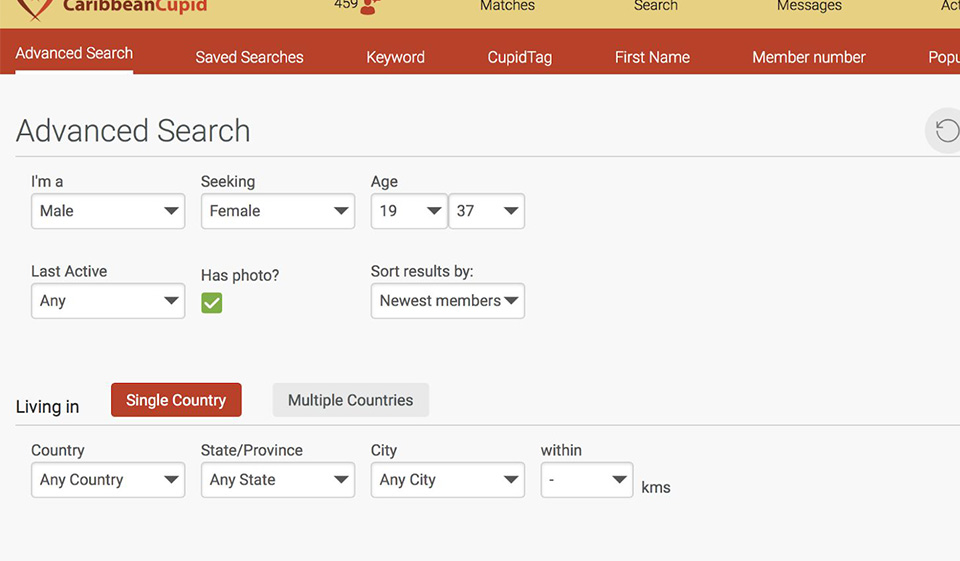The image size is (960, 561).
Task: Switch to Multiple Countries mode
Action: pyautogui.click(x=350, y=400)
